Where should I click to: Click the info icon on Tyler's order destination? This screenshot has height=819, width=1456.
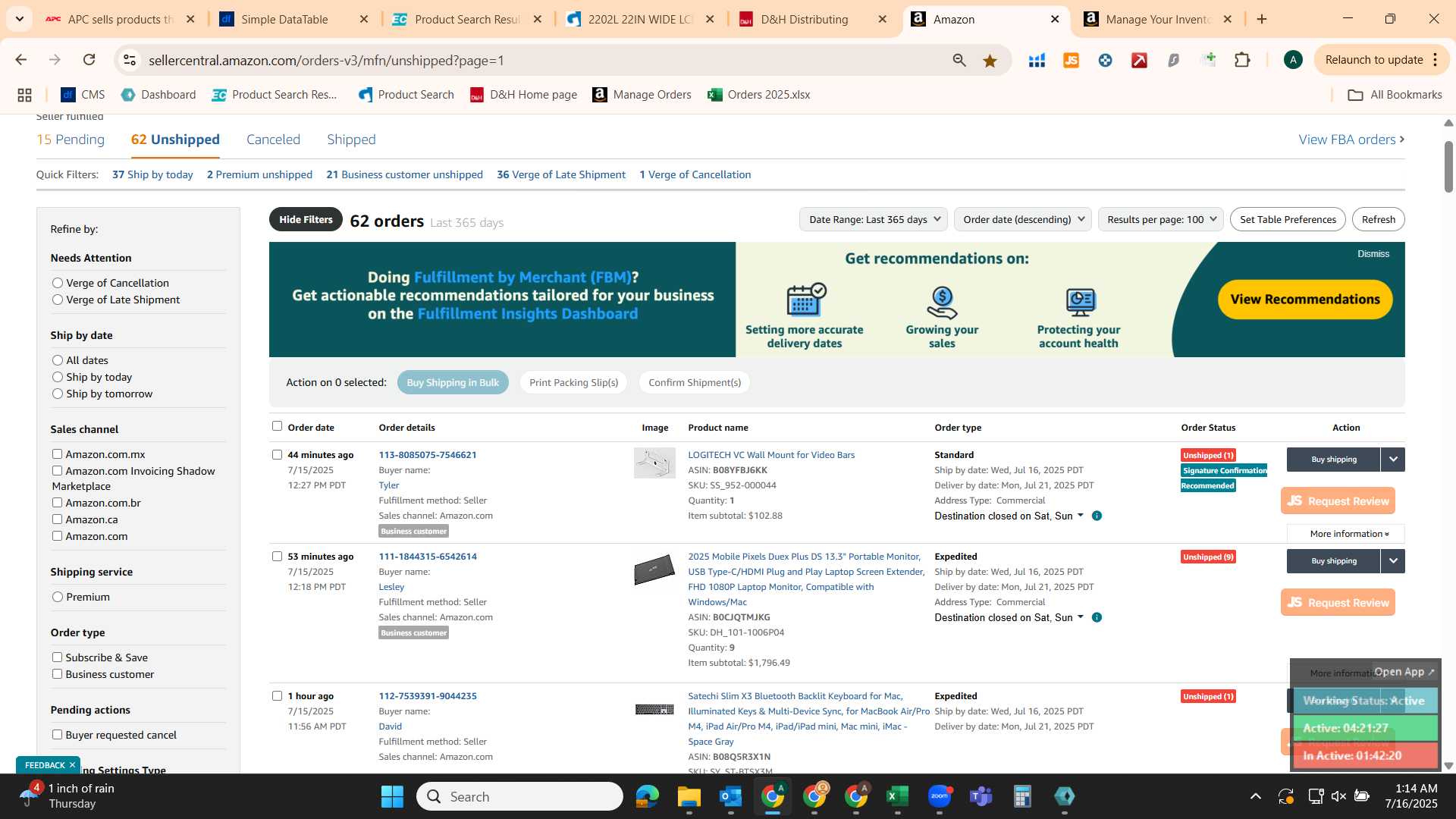pyautogui.click(x=1097, y=516)
